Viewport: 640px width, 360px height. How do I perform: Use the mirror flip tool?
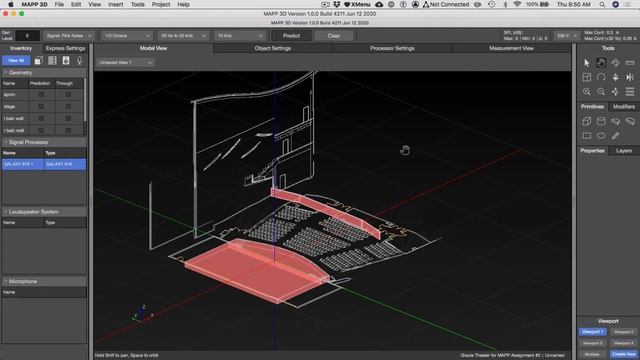click(x=630, y=77)
